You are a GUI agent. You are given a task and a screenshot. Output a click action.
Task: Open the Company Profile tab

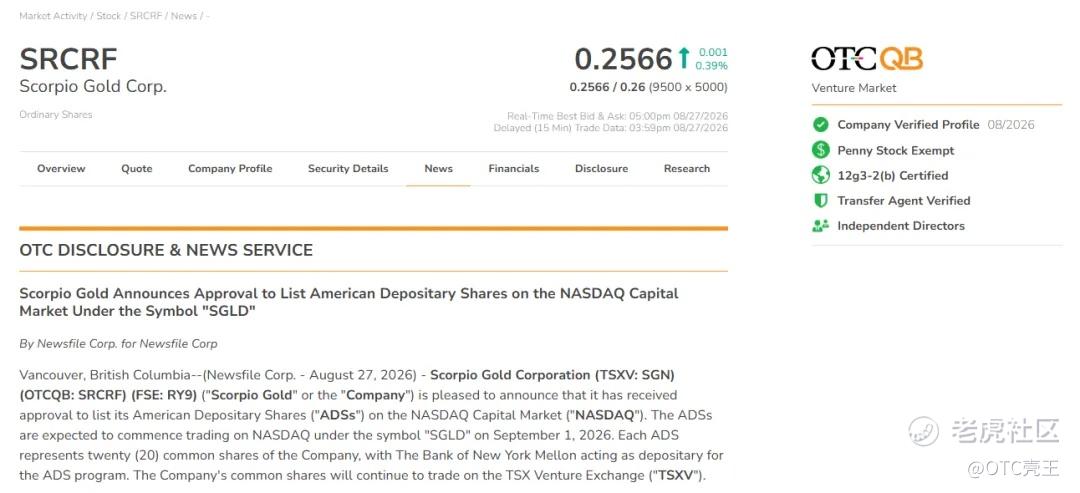pos(230,169)
